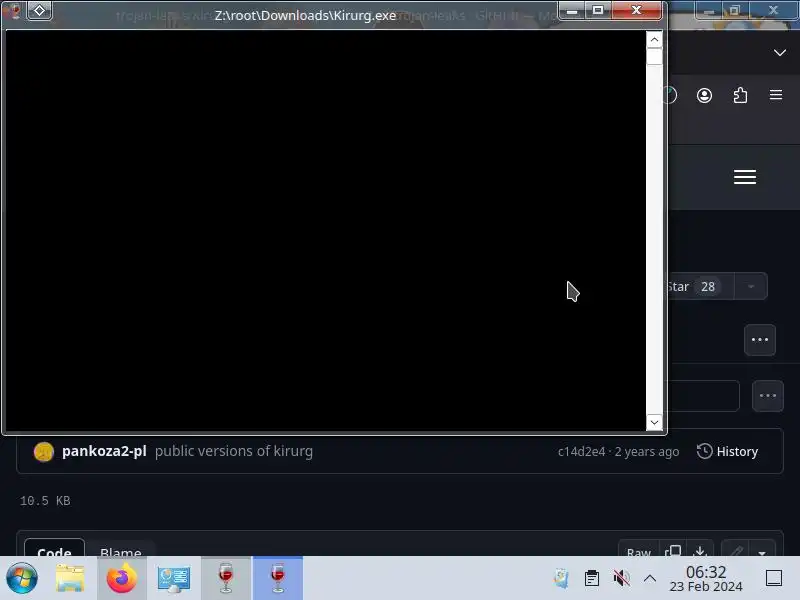Download the raw file icon
Image resolution: width=800 pixels, height=600 pixels.
pyautogui.click(x=700, y=550)
